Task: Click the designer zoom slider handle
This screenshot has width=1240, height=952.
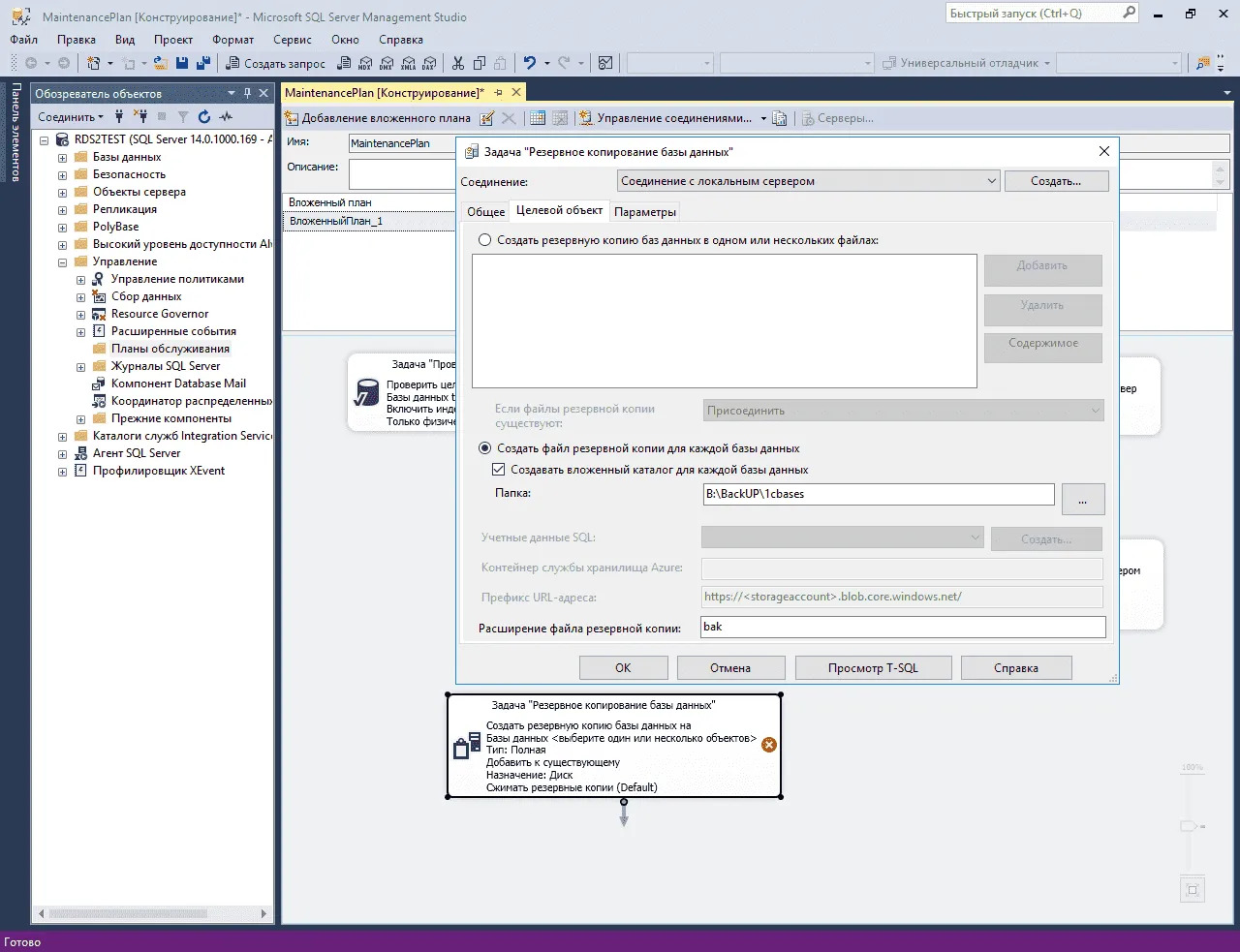Action: 1188,826
